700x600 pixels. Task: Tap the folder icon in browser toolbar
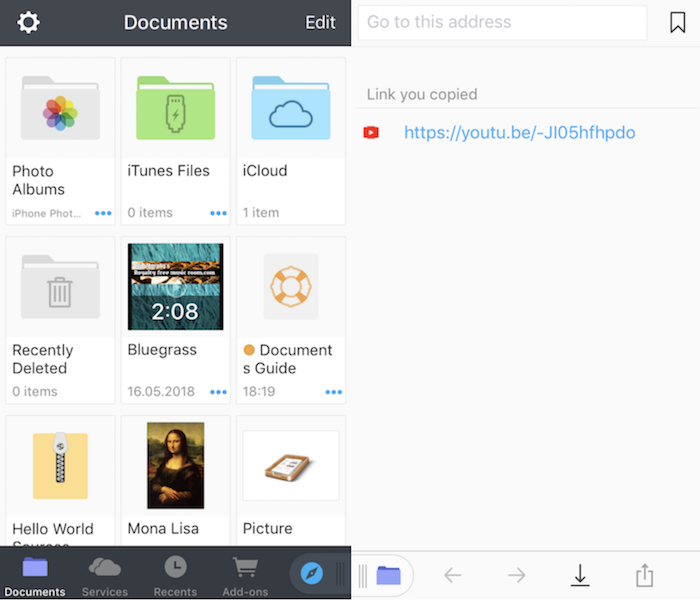388,575
